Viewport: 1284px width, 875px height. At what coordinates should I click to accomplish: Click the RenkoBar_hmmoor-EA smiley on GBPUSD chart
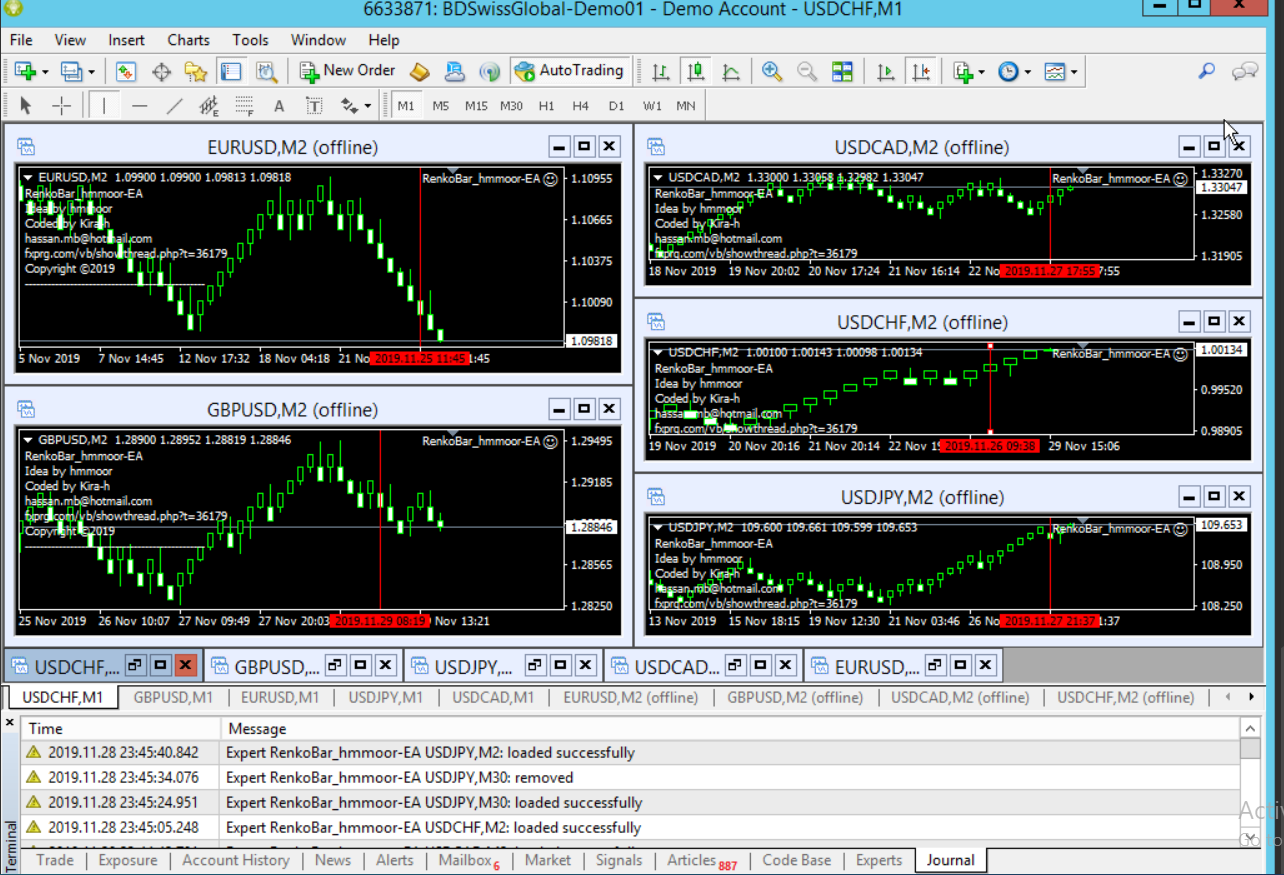[550, 441]
